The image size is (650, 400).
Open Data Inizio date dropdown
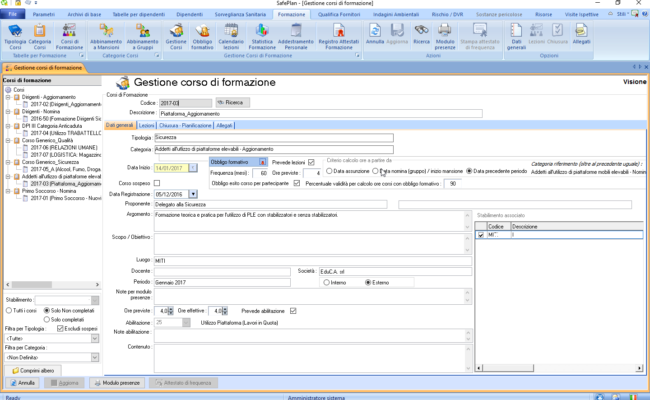(x=193, y=168)
